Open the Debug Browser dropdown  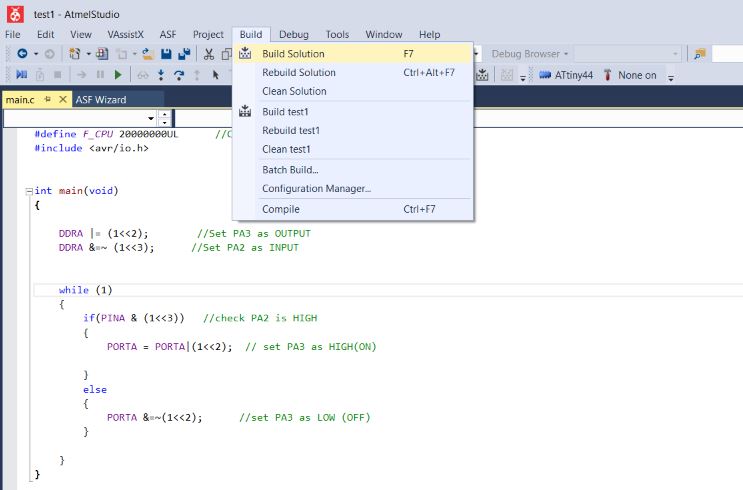point(530,54)
